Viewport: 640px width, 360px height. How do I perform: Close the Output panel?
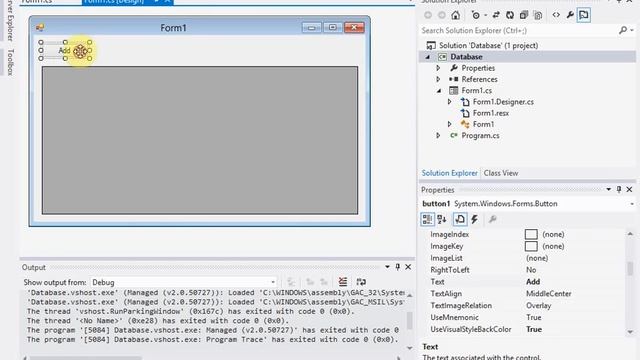(408, 267)
